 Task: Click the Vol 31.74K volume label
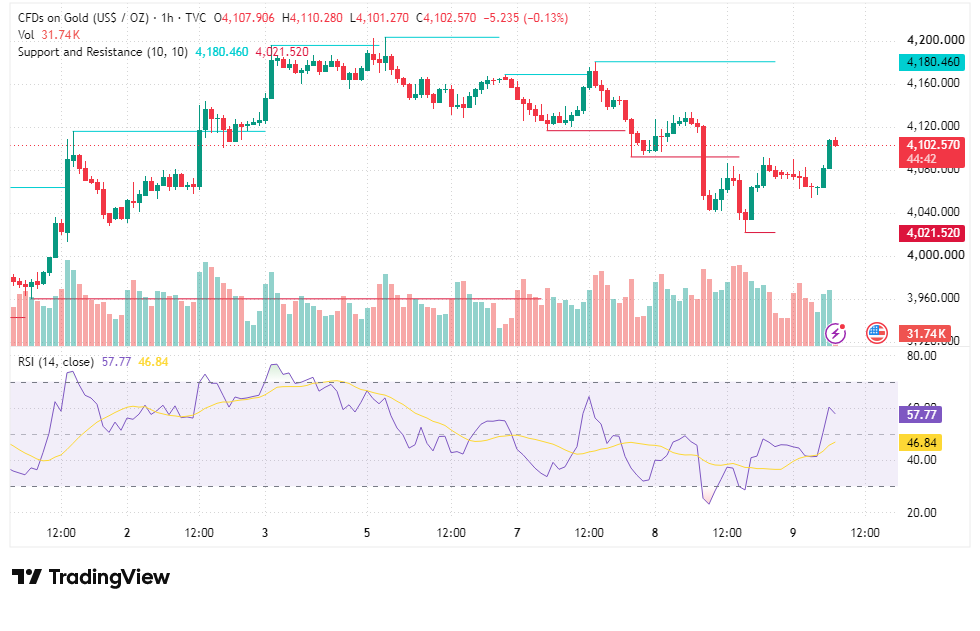pos(49,35)
